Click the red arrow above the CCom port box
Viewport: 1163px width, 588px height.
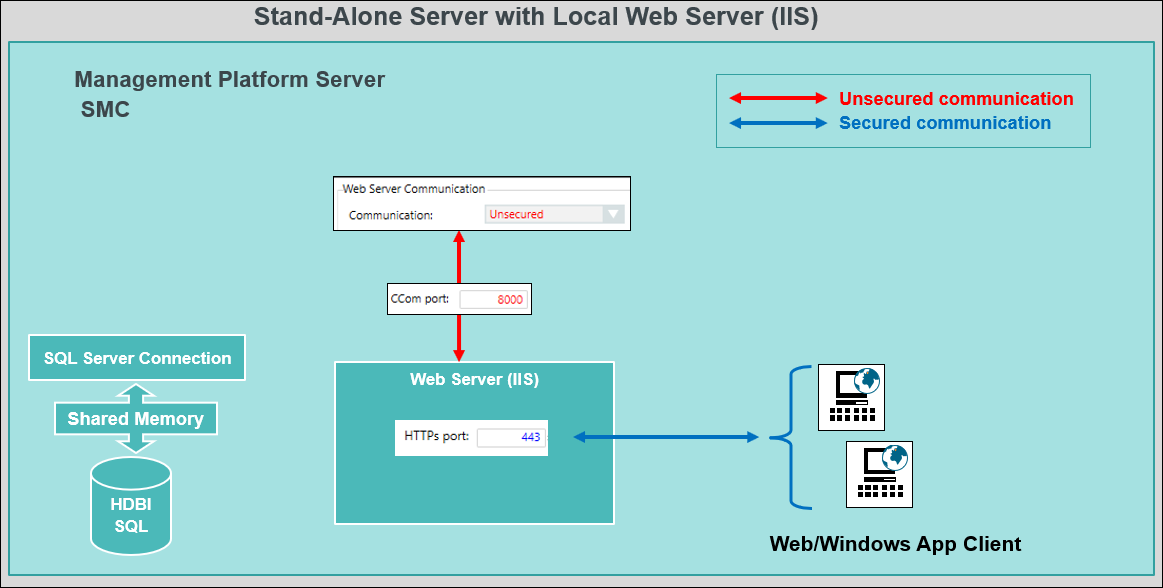pyautogui.click(x=459, y=258)
